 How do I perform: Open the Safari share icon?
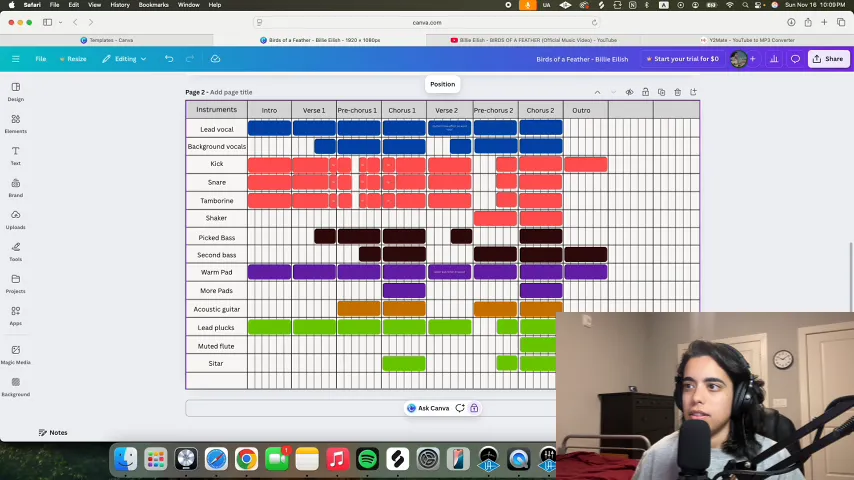pos(808,22)
